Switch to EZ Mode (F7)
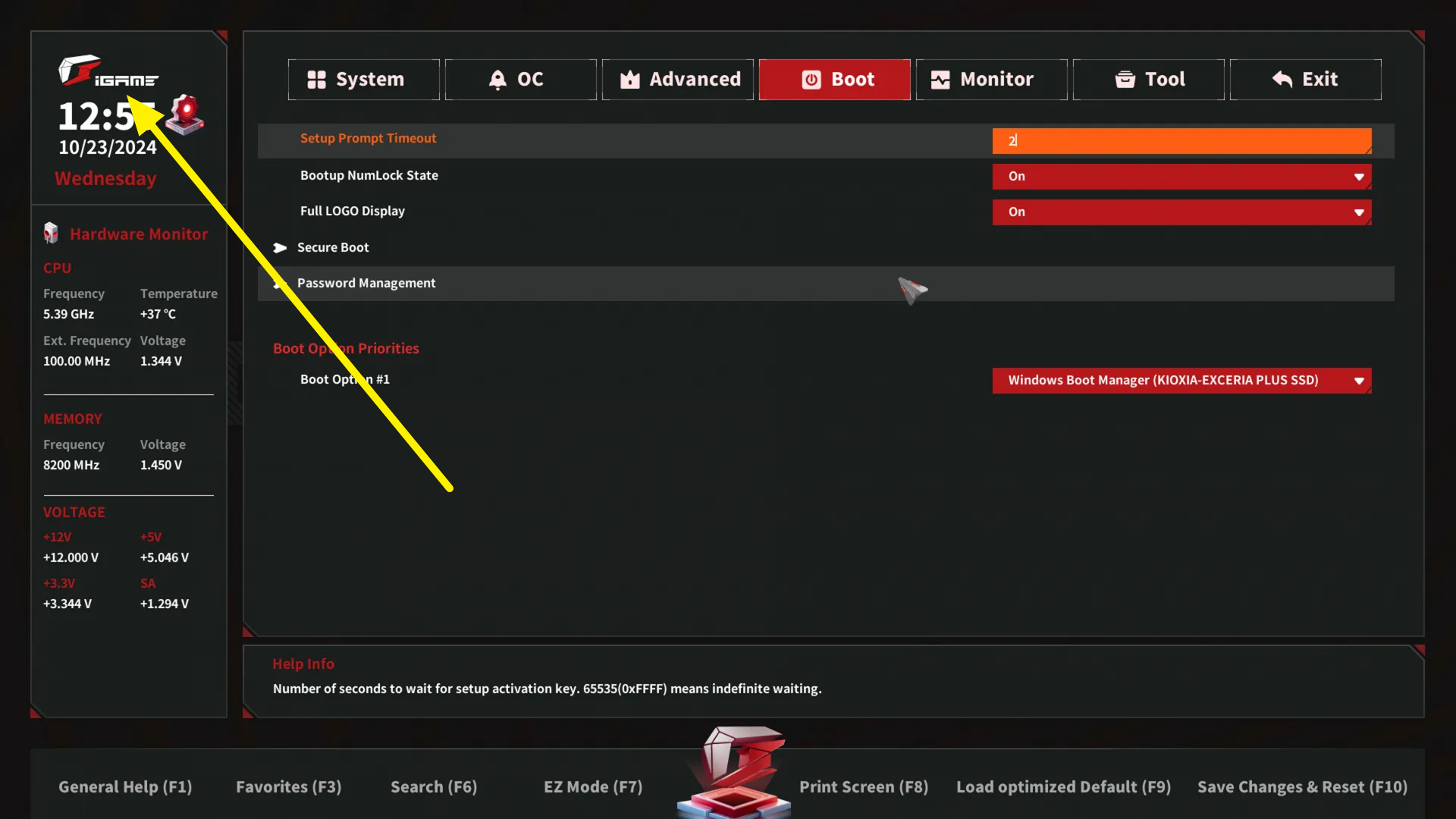 pyautogui.click(x=593, y=787)
